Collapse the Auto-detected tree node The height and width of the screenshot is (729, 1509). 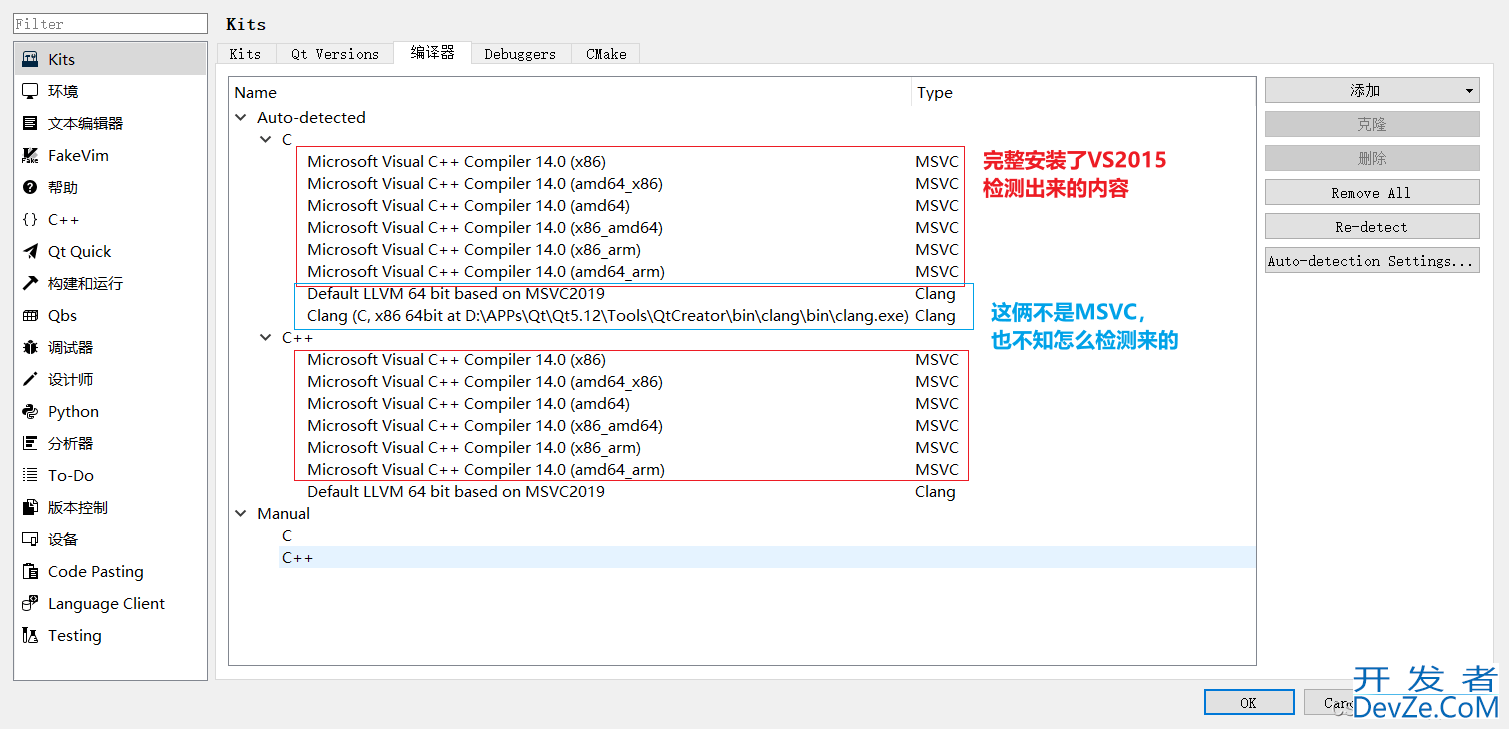click(241, 118)
